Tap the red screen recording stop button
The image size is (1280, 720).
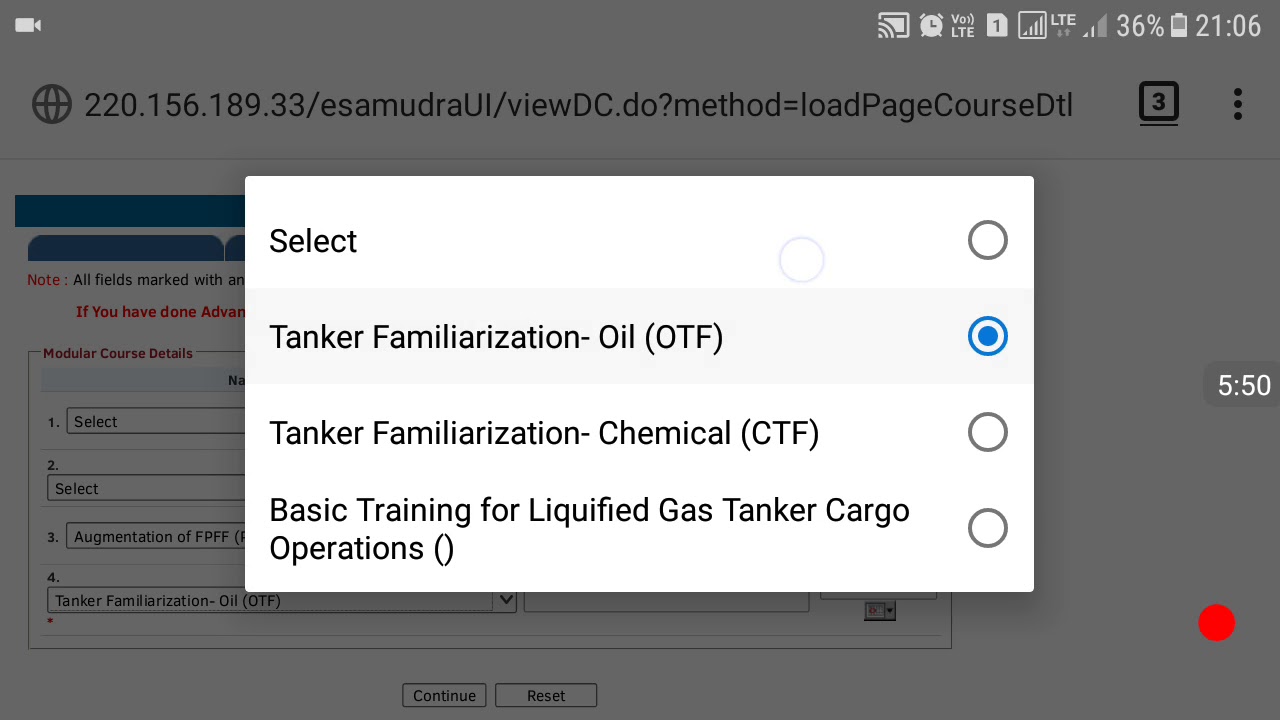point(1217,623)
